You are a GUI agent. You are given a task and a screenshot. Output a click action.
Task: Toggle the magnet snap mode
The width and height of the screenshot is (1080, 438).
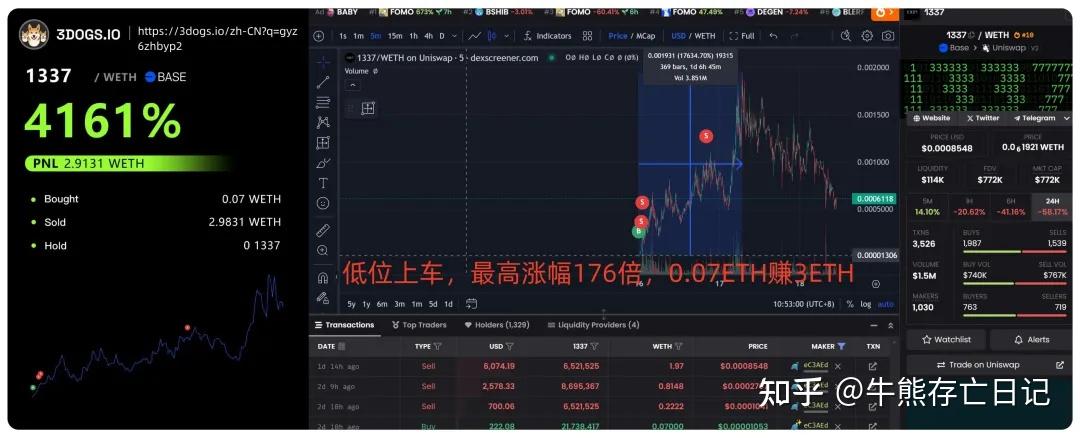point(322,278)
